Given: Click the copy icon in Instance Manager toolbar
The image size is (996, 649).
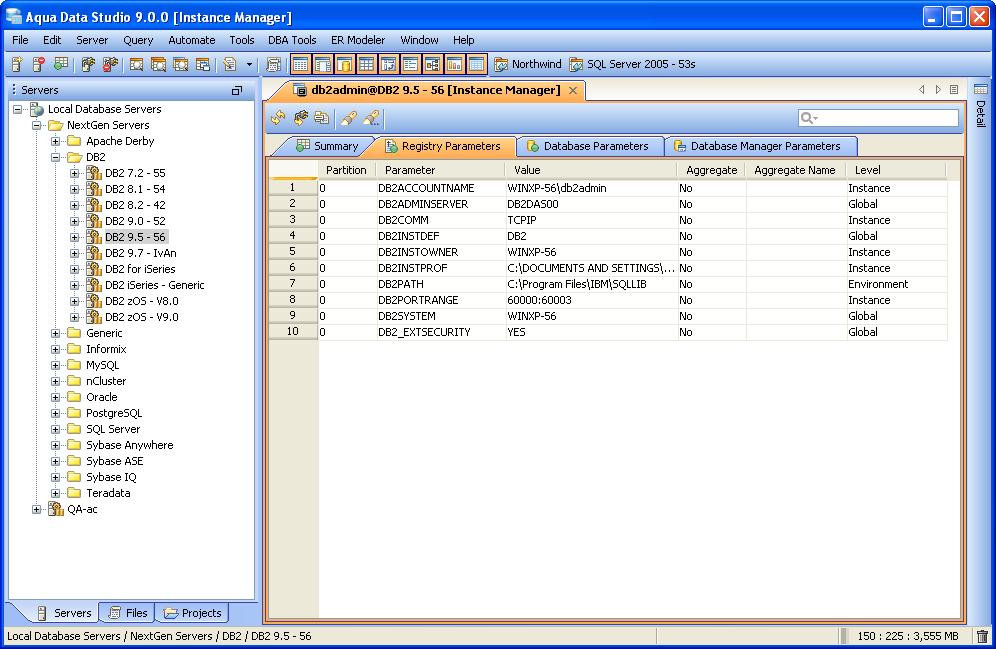Looking at the screenshot, I should tap(321, 117).
